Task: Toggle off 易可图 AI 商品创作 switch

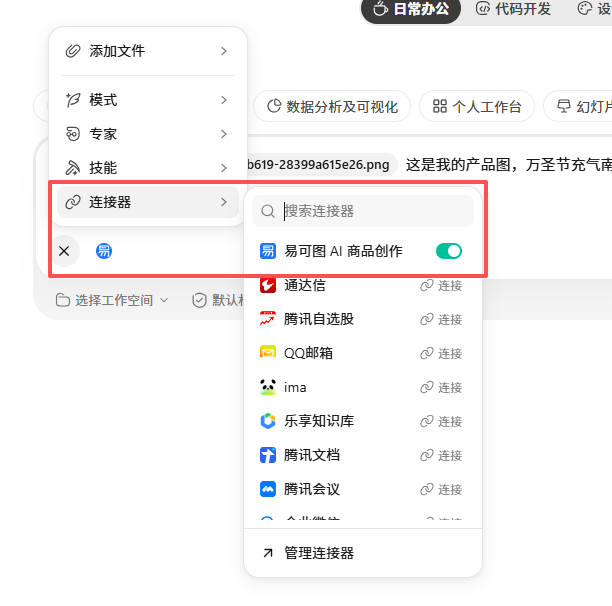Action: pos(449,251)
